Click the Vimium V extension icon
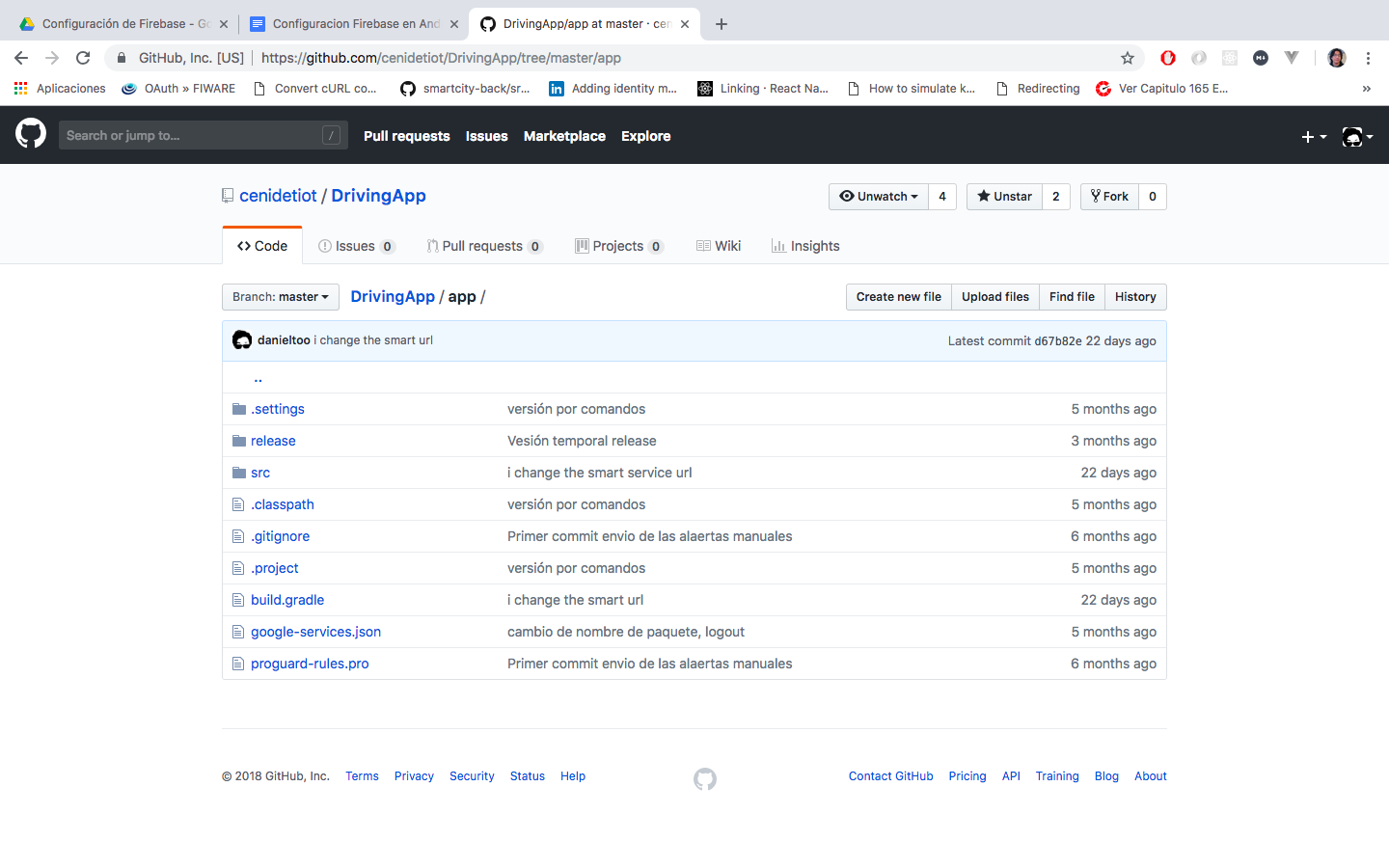 [1292, 58]
